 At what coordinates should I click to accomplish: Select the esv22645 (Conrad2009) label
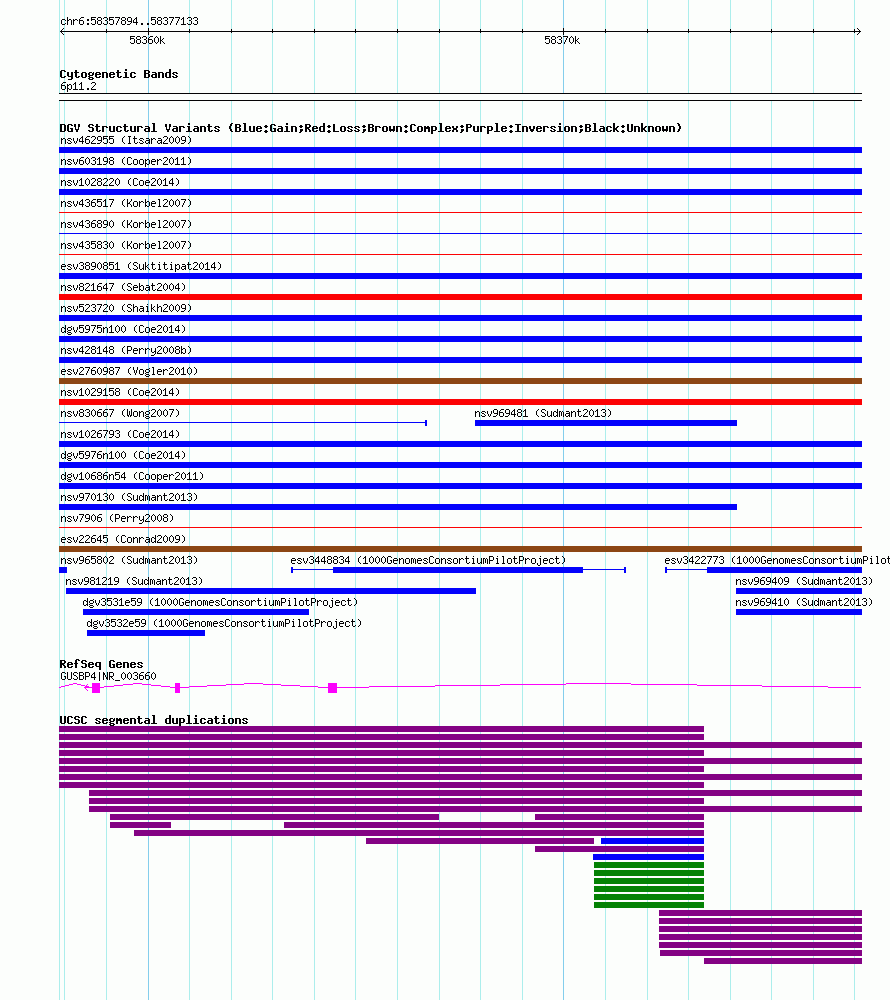pos(123,540)
